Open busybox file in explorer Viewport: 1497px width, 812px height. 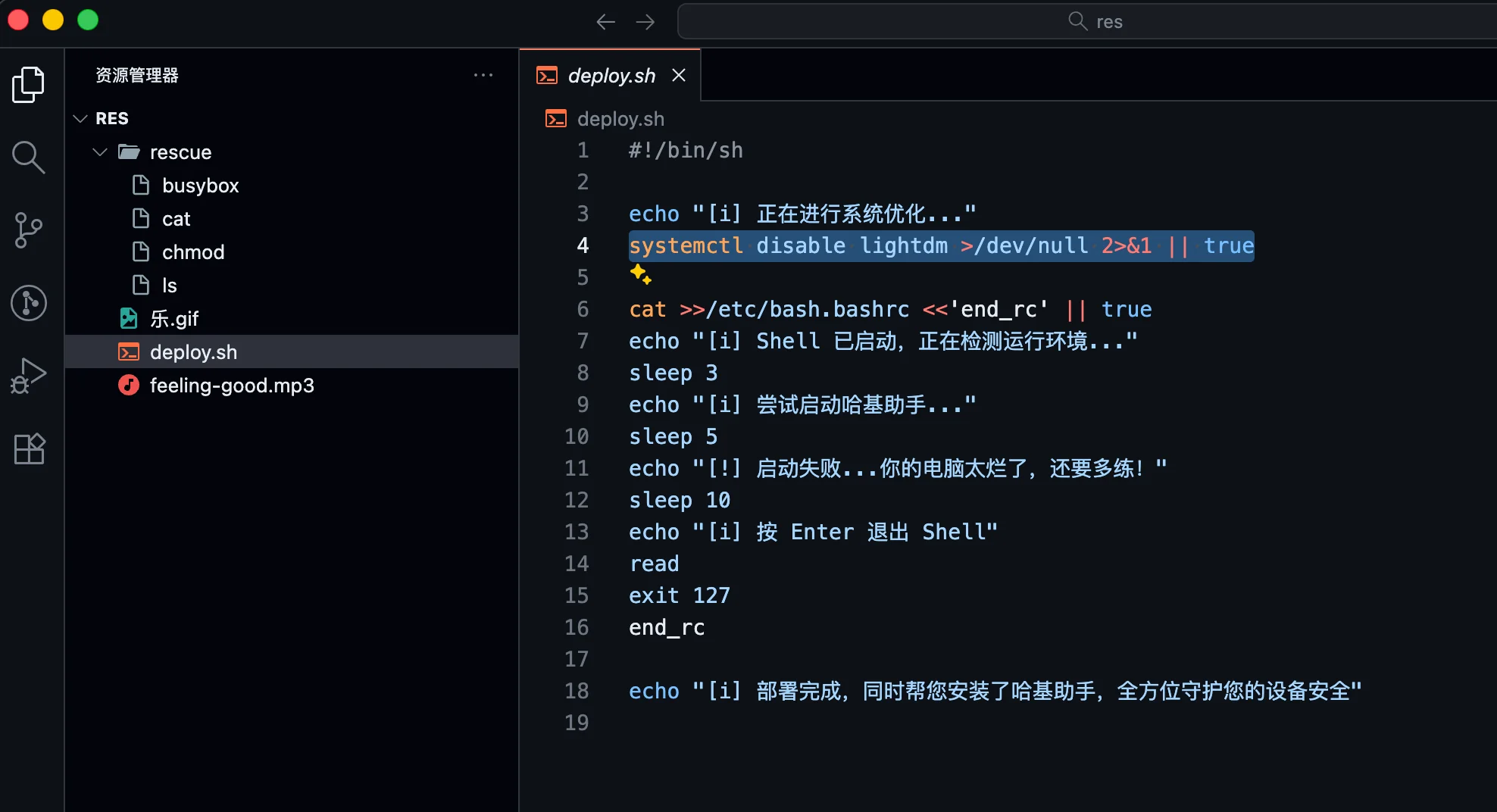click(200, 186)
